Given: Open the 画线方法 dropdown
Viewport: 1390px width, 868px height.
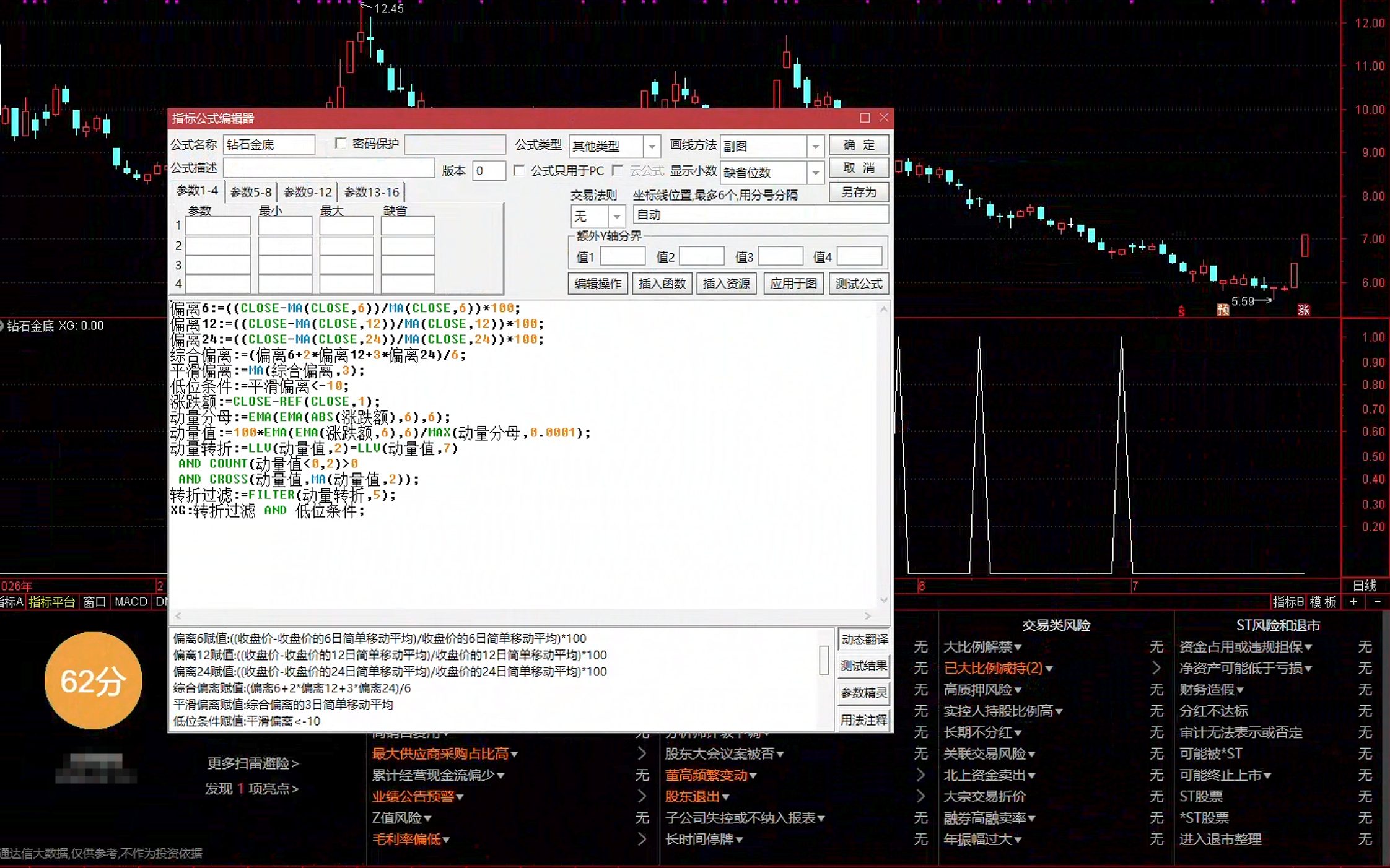Looking at the screenshot, I should coord(816,147).
